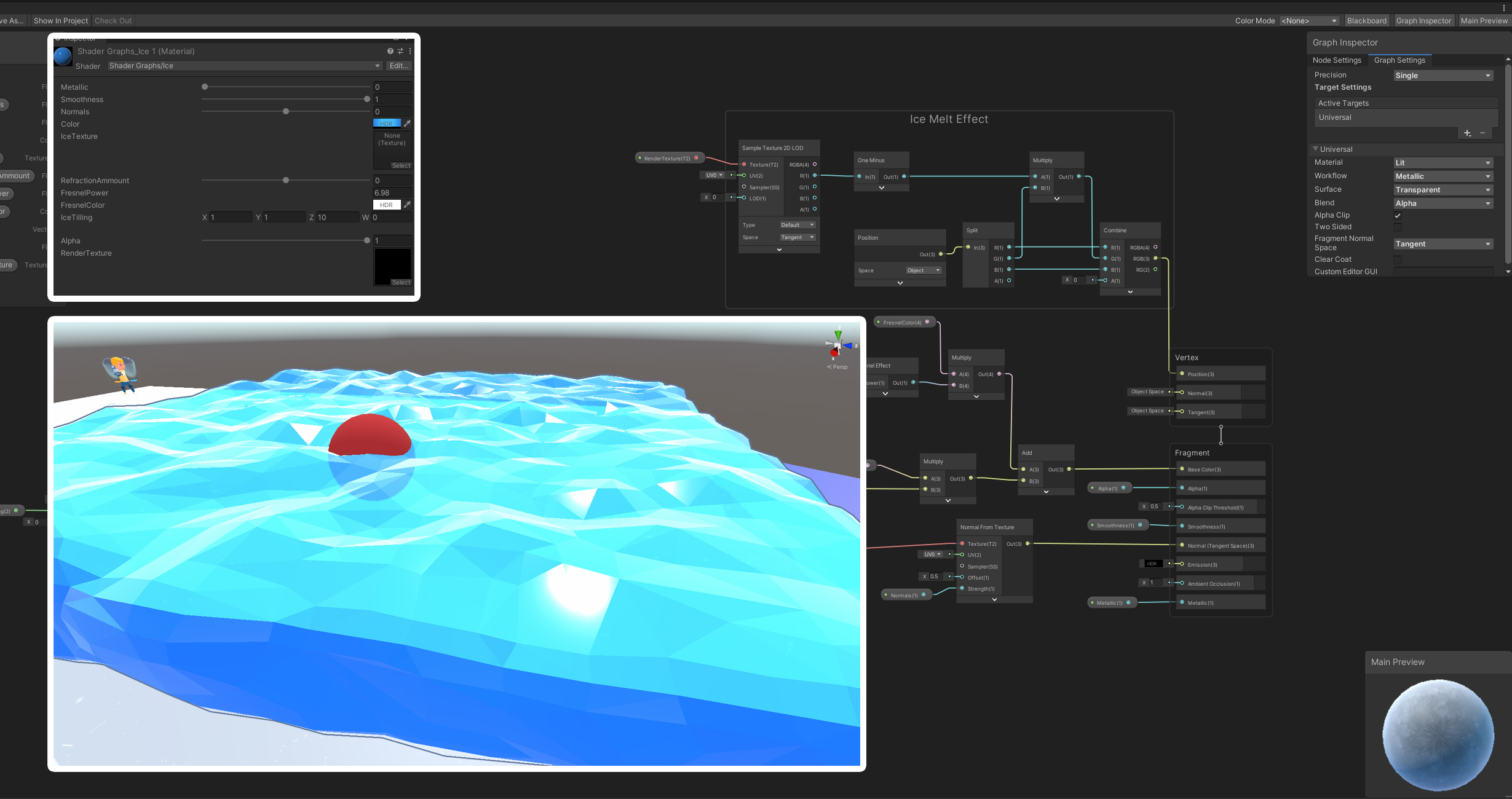Switch to the Node Settings tab
The height and width of the screenshot is (799, 1512).
[x=1337, y=60]
